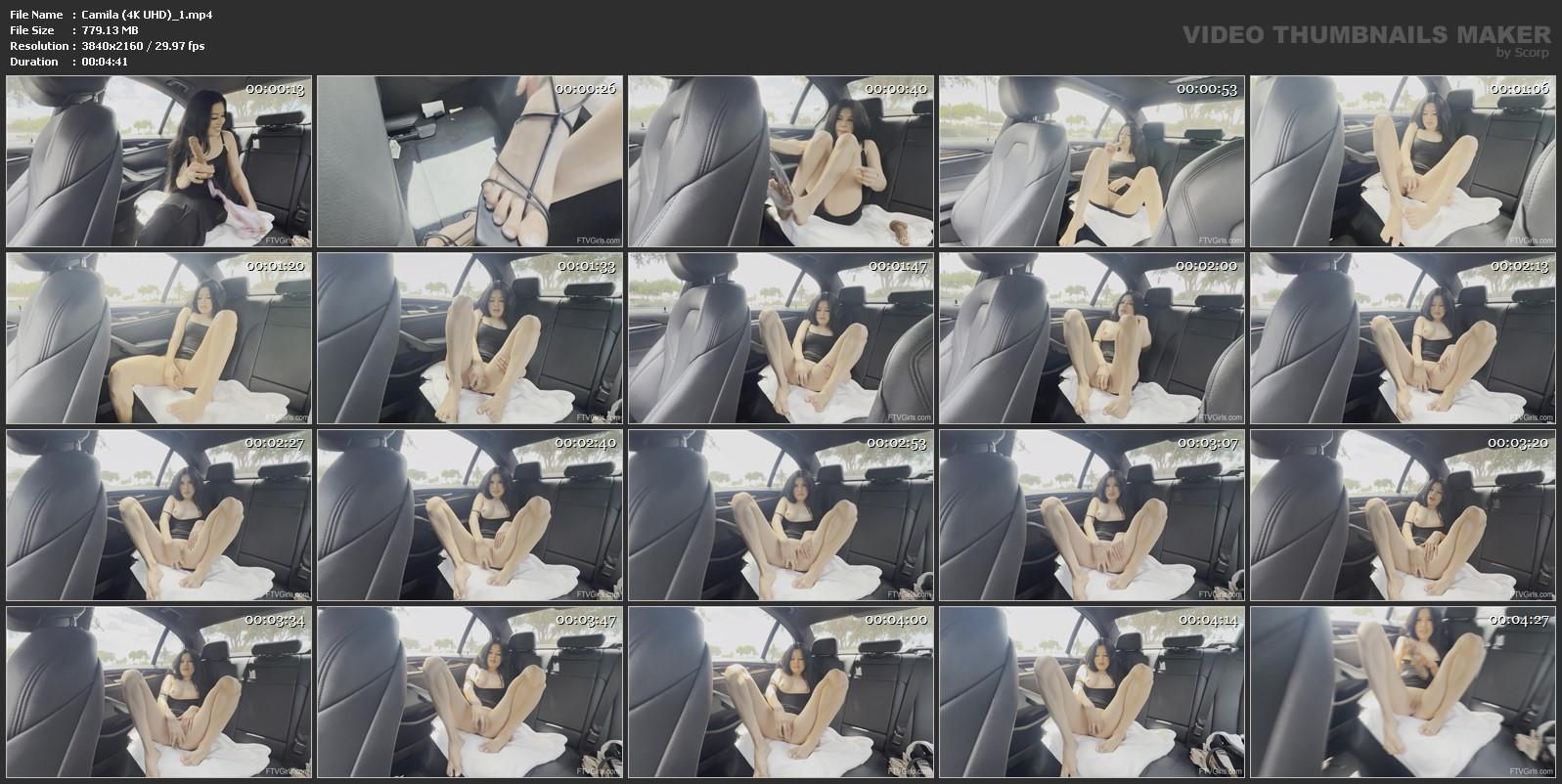Select the thumbnail at 00:01:47
This screenshot has width=1562, height=784.
tap(781, 338)
